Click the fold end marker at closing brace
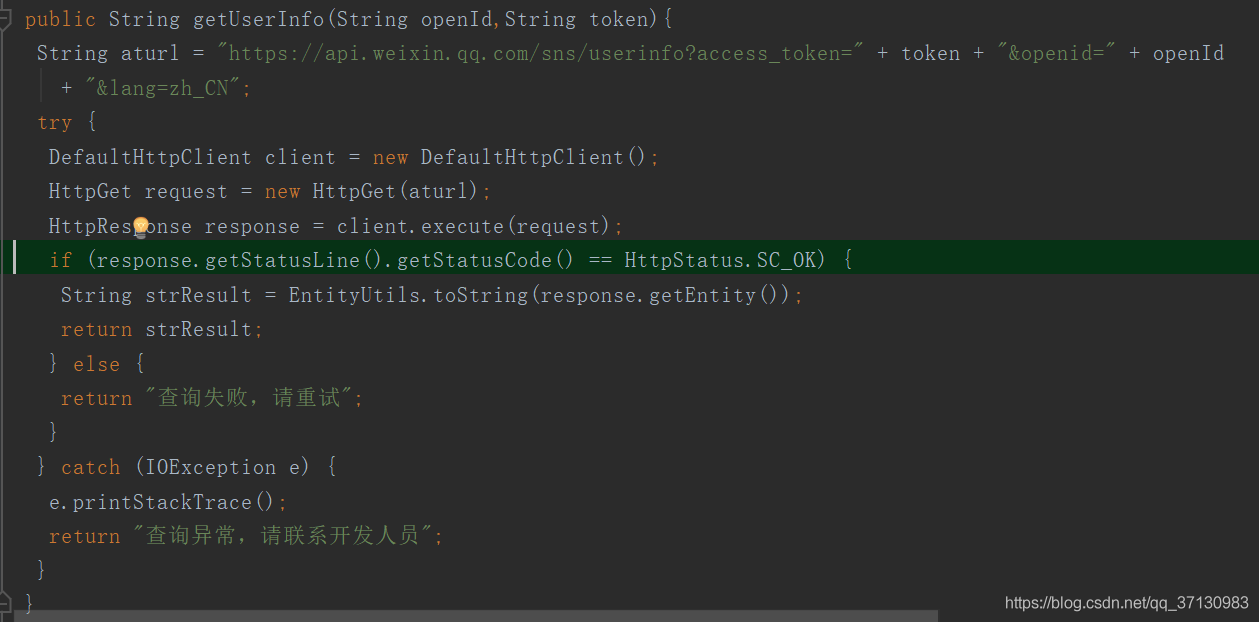 coord(5,603)
